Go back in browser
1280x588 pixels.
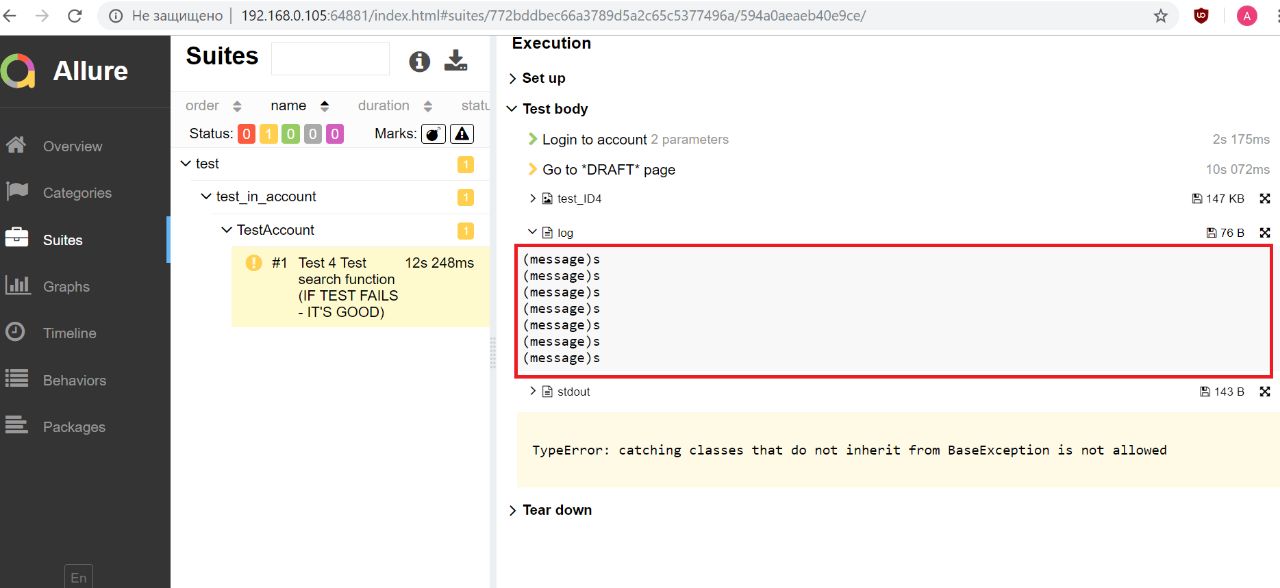tap(11, 16)
